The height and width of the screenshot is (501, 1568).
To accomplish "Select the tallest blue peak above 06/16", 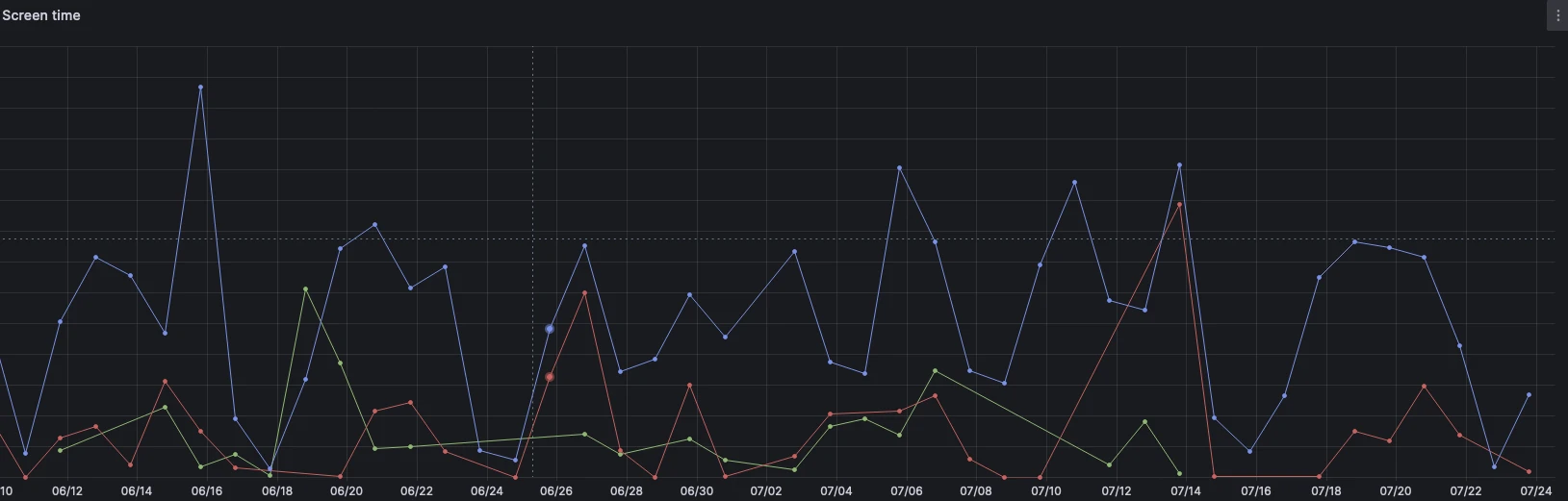I will pyautogui.click(x=200, y=87).
